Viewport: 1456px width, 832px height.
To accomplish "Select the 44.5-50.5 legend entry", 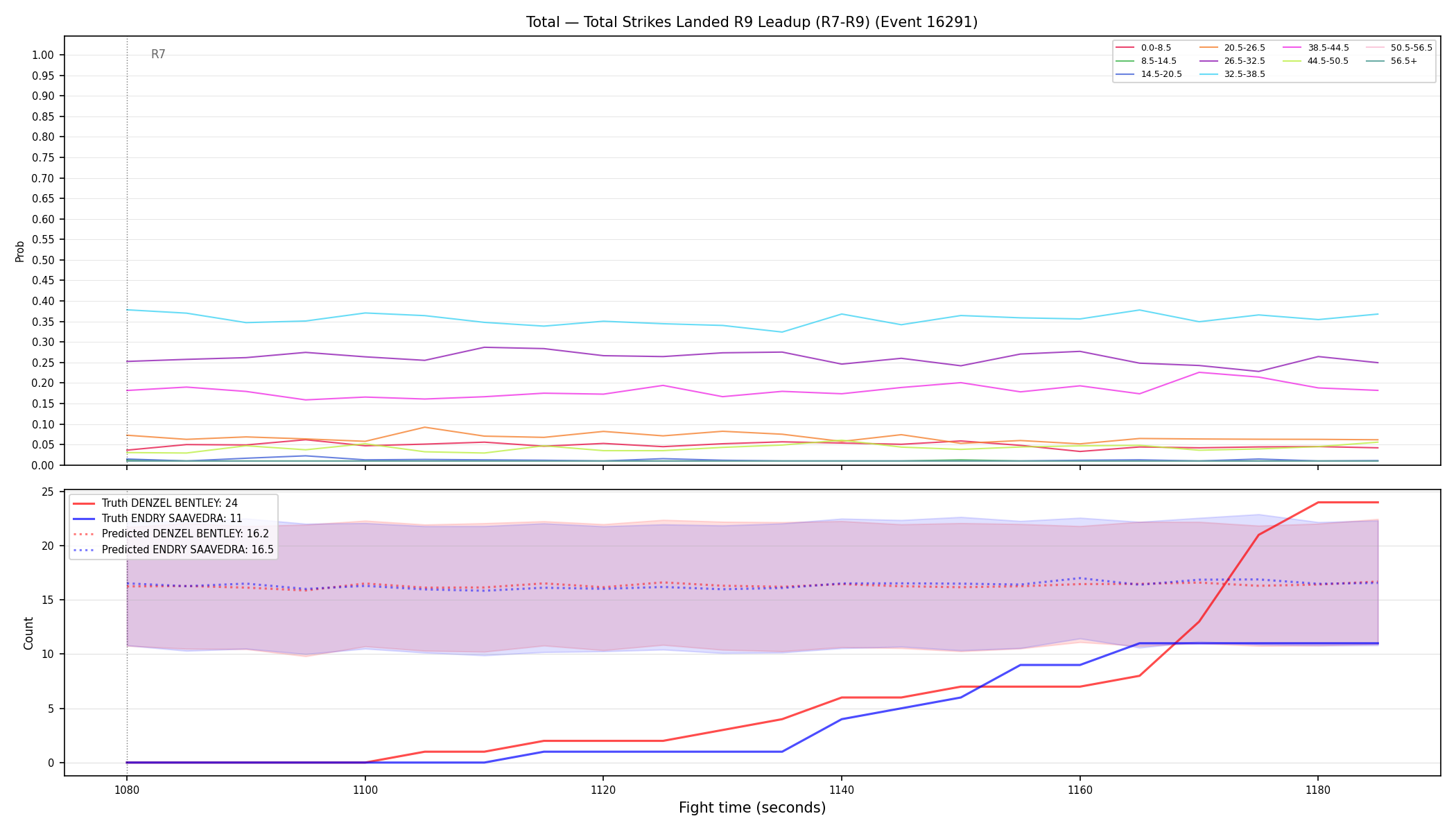I will 1316,61.
